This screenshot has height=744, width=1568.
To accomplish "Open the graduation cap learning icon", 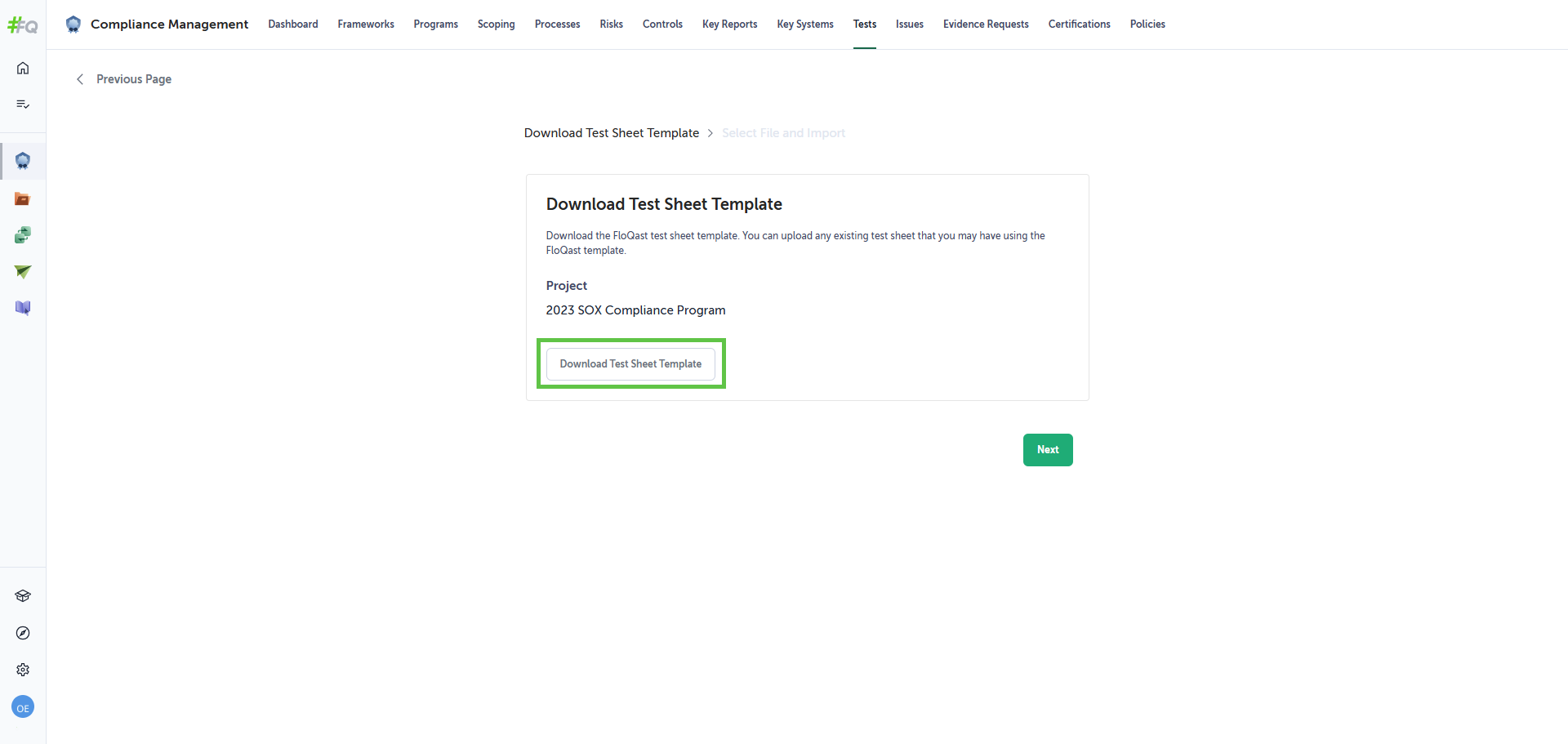I will click(x=23, y=596).
